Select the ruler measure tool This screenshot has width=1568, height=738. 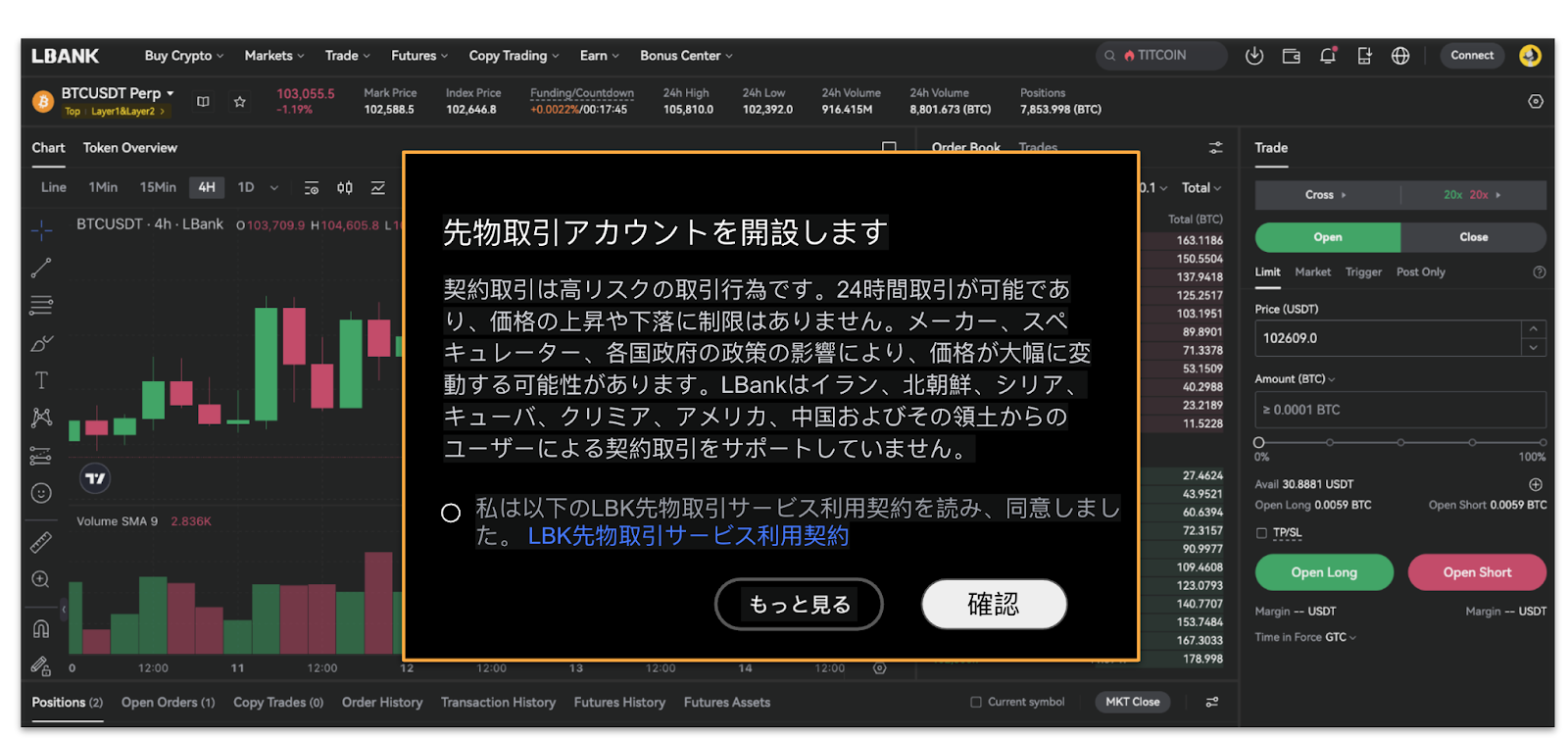41,541
